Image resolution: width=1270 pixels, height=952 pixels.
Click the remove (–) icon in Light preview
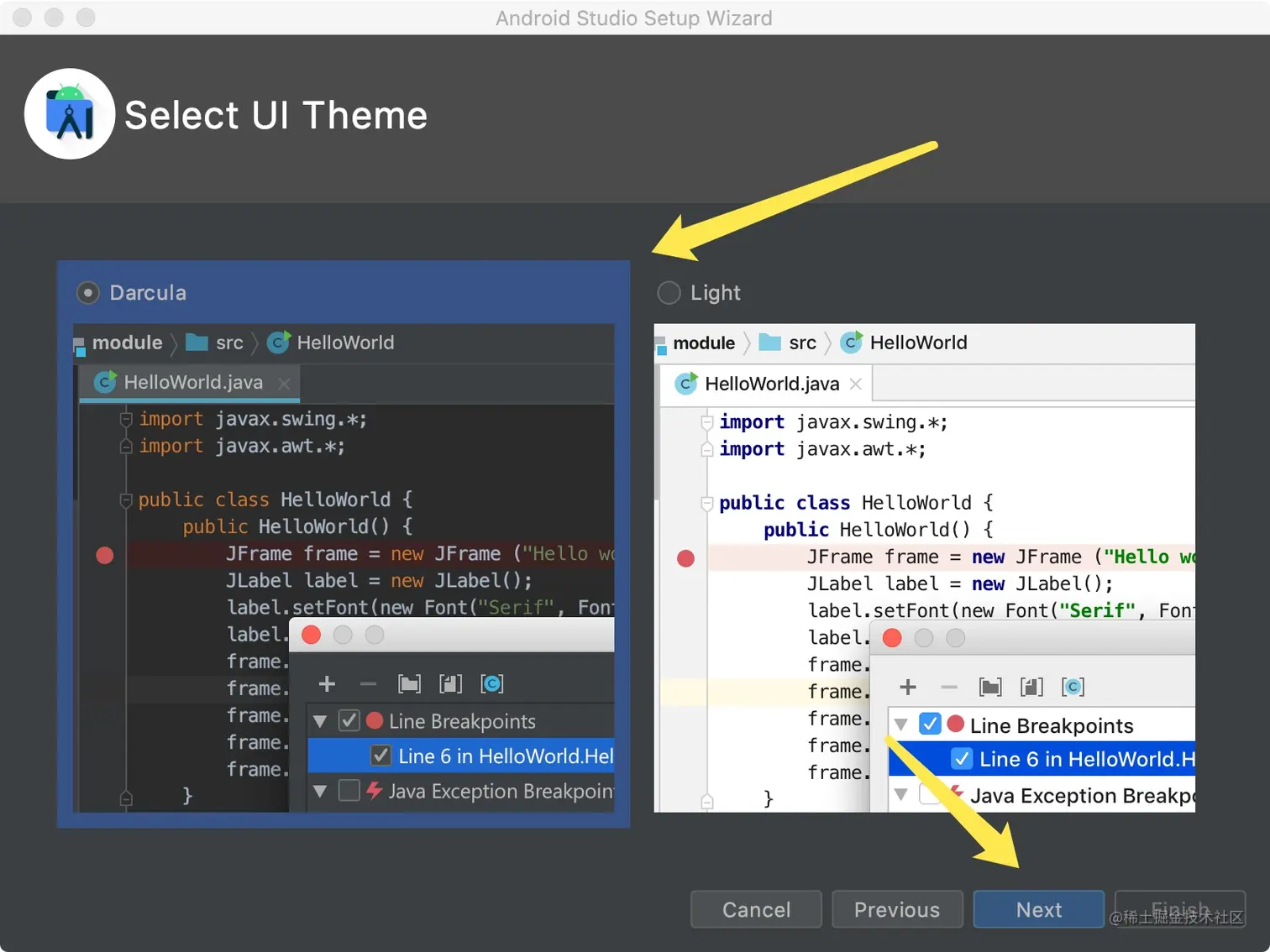949,688
